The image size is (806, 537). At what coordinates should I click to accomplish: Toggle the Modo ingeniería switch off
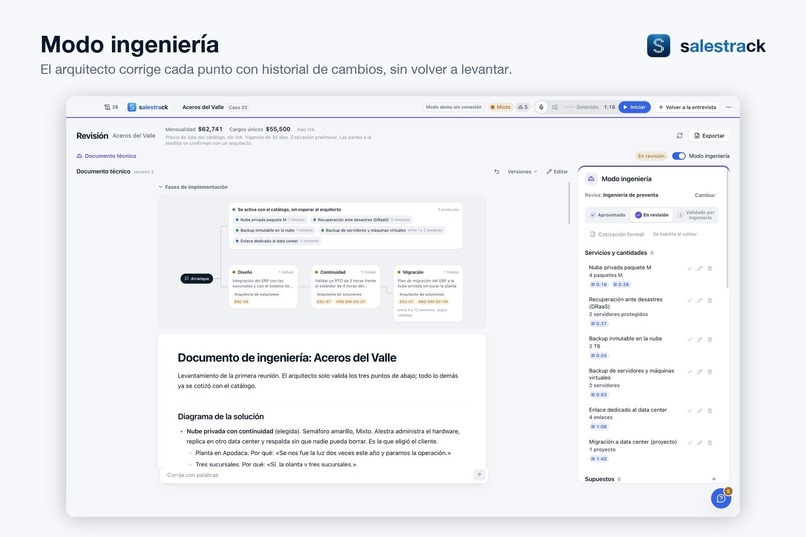point(679,156)
